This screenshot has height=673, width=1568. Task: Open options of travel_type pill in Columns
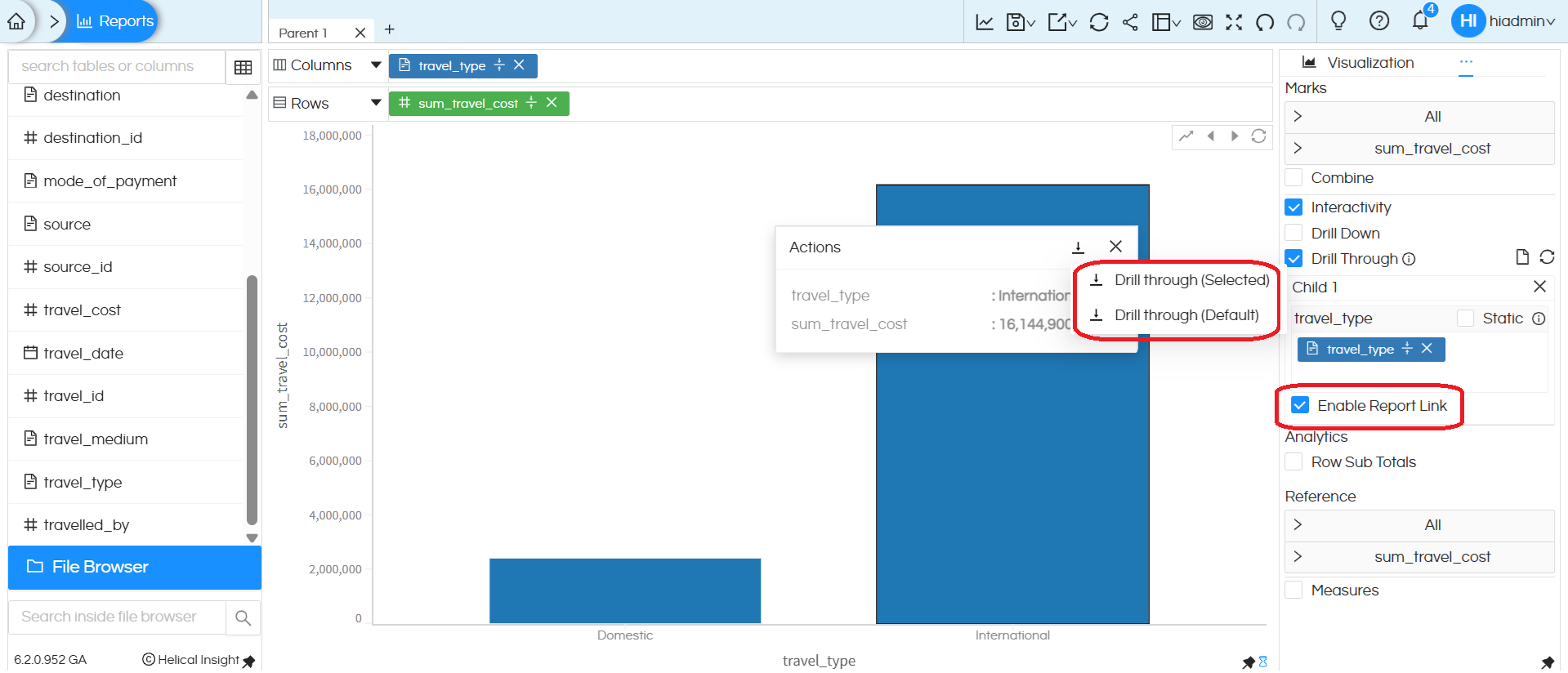pos(499,65)
